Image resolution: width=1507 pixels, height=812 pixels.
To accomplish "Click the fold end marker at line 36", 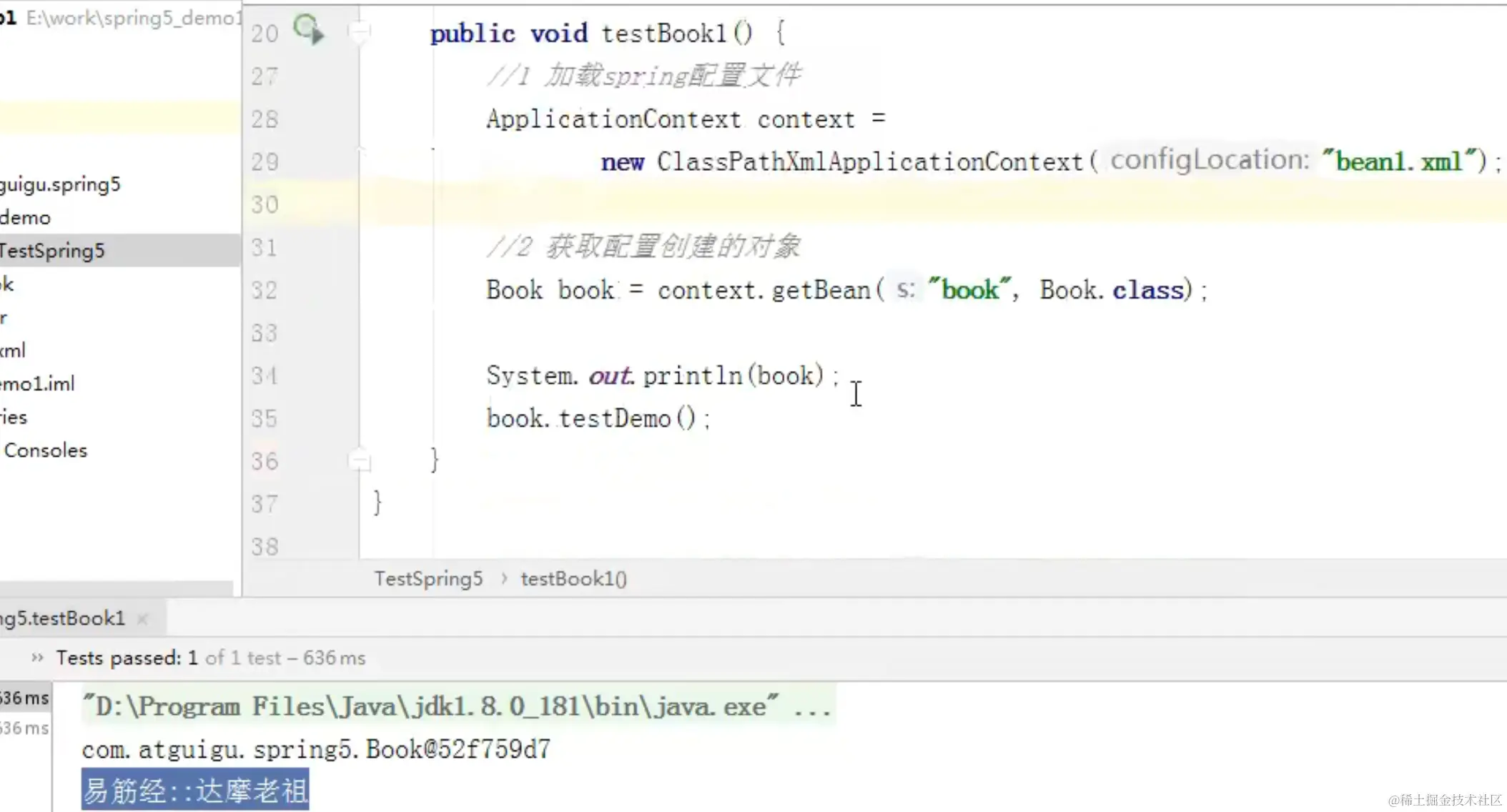I will tap(360, 461).
